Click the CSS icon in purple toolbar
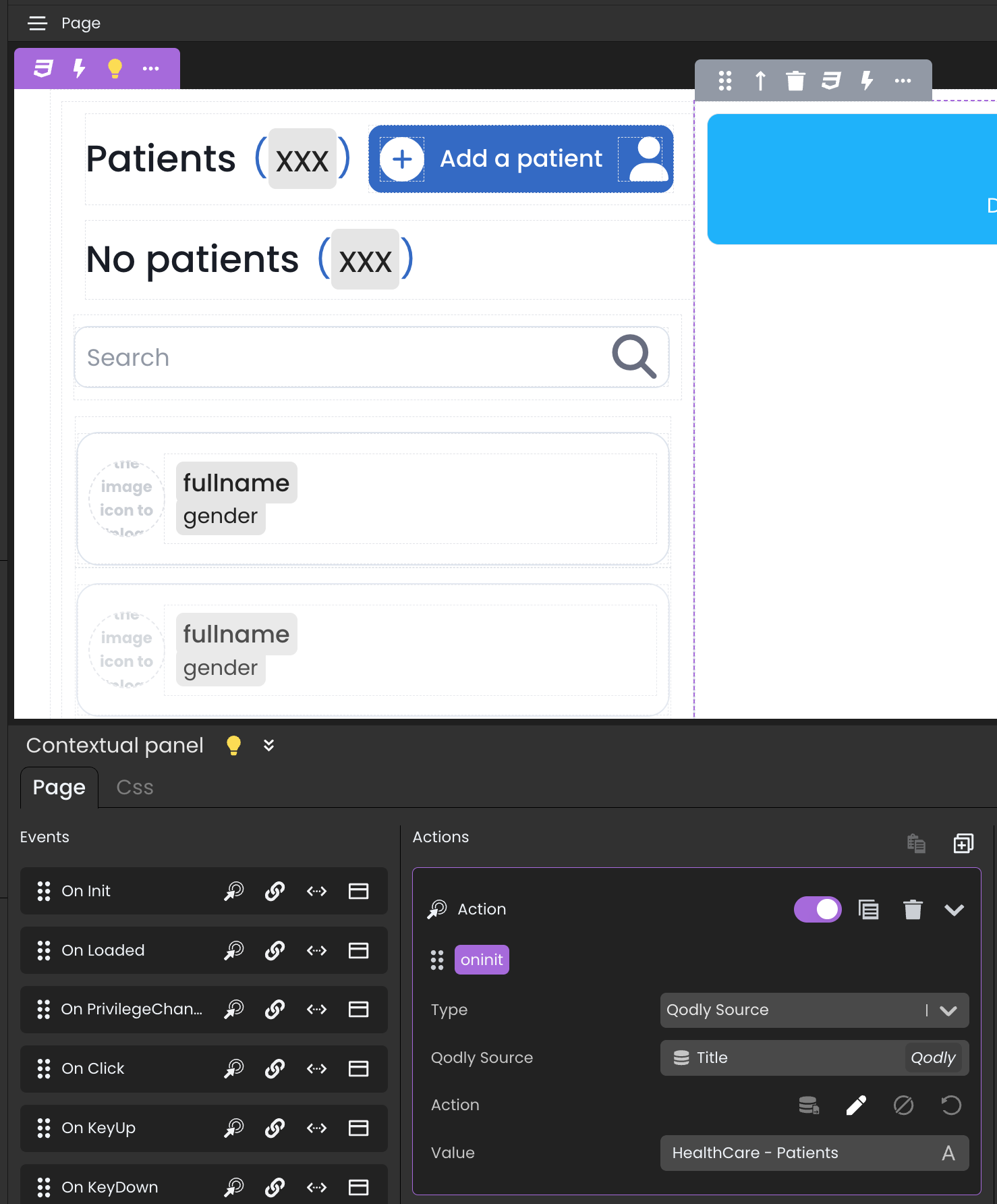Screen dimensions: 997x1204 (43, 68)
